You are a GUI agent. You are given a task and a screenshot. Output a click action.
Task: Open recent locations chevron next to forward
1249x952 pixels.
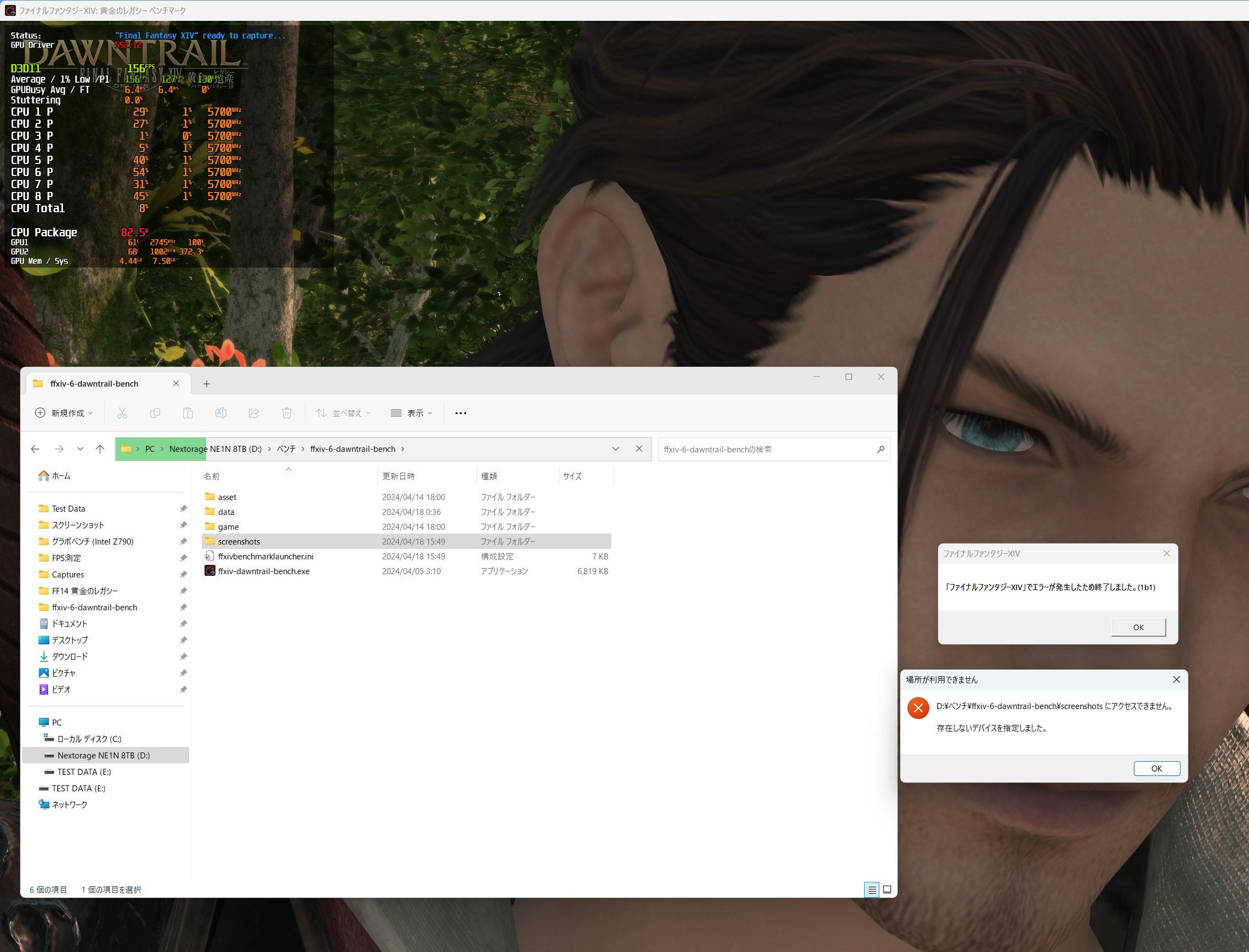[x=81, y=449]
